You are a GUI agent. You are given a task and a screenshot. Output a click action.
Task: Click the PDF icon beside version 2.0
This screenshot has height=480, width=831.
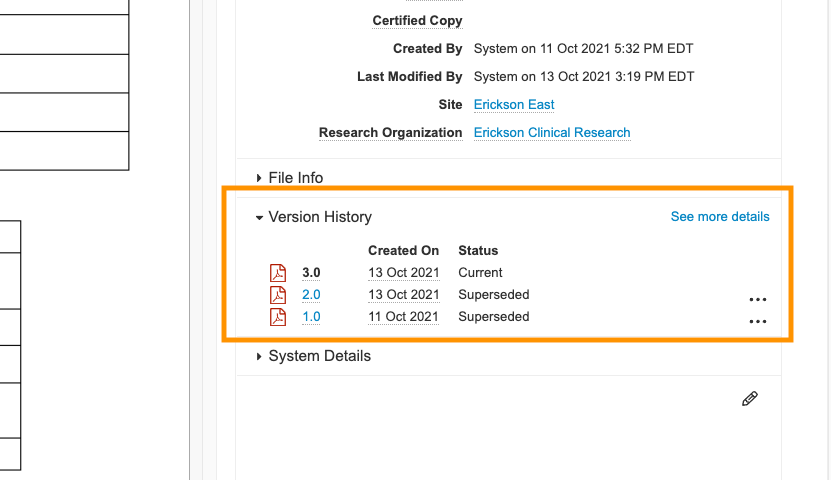pyautogui.click(x=278, y=295)
